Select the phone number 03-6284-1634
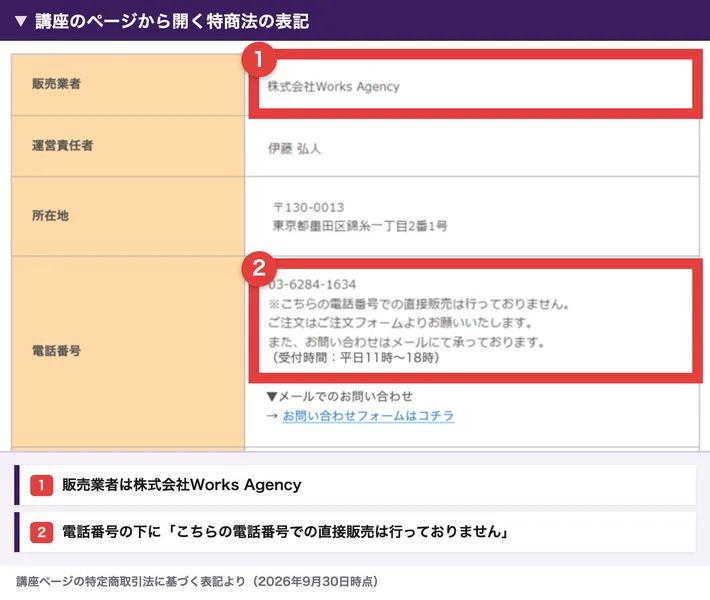The height and width of the screenshot is (600, 710). click(312, 284)
